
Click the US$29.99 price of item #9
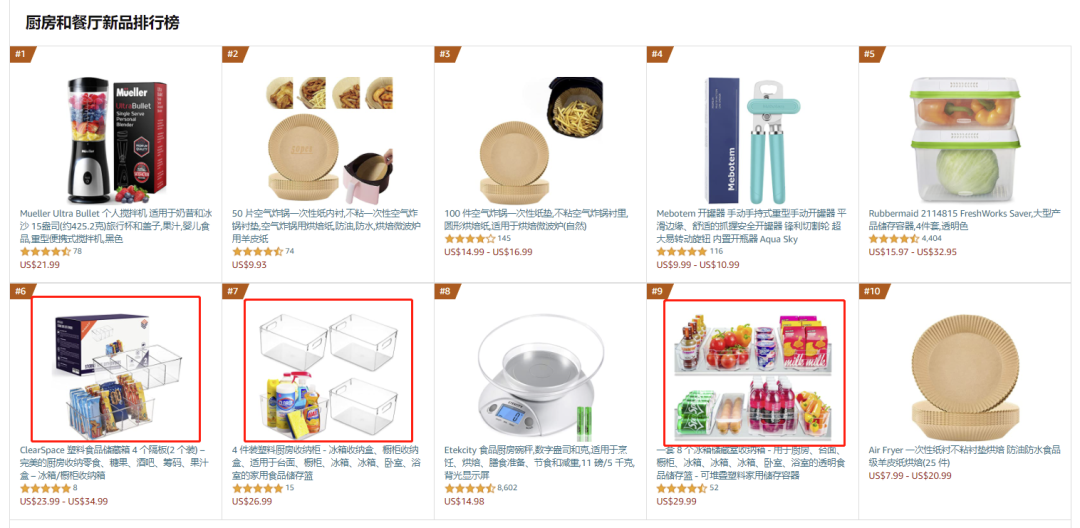tap(676, 501)
